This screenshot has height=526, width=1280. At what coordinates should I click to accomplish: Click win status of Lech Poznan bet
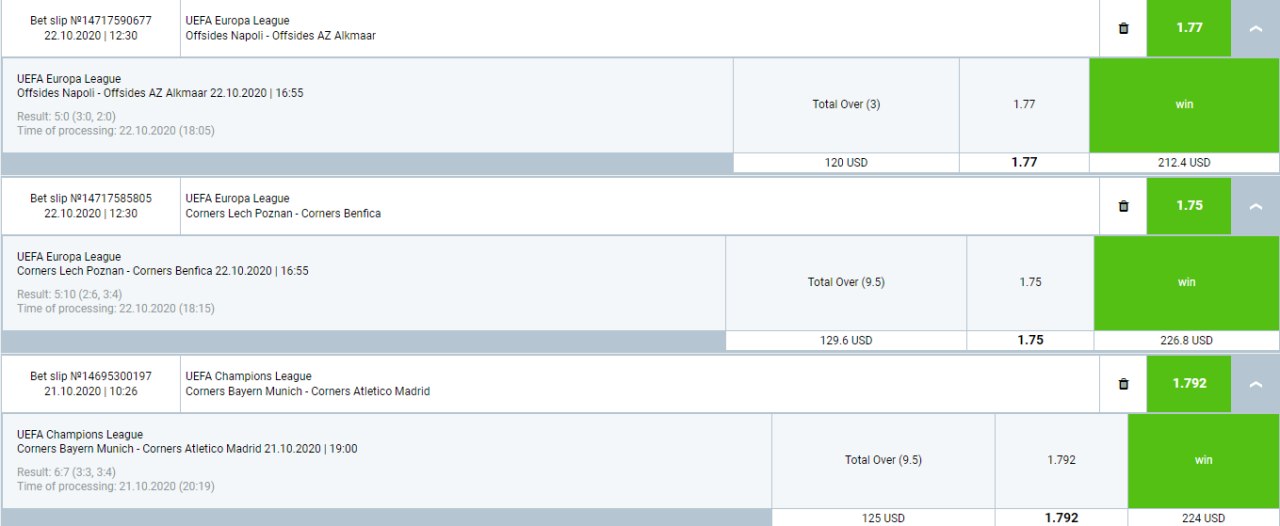(x=1186, y=282)
